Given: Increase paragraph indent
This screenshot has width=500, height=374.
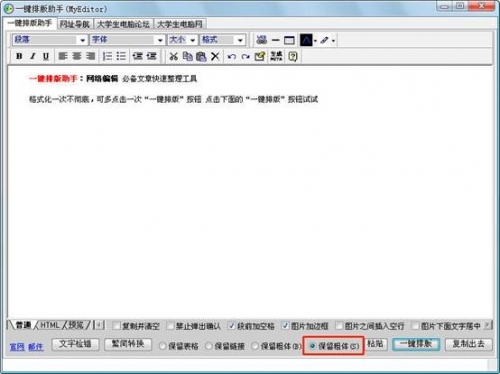Looking at the screenshot, I should [151, 56].
